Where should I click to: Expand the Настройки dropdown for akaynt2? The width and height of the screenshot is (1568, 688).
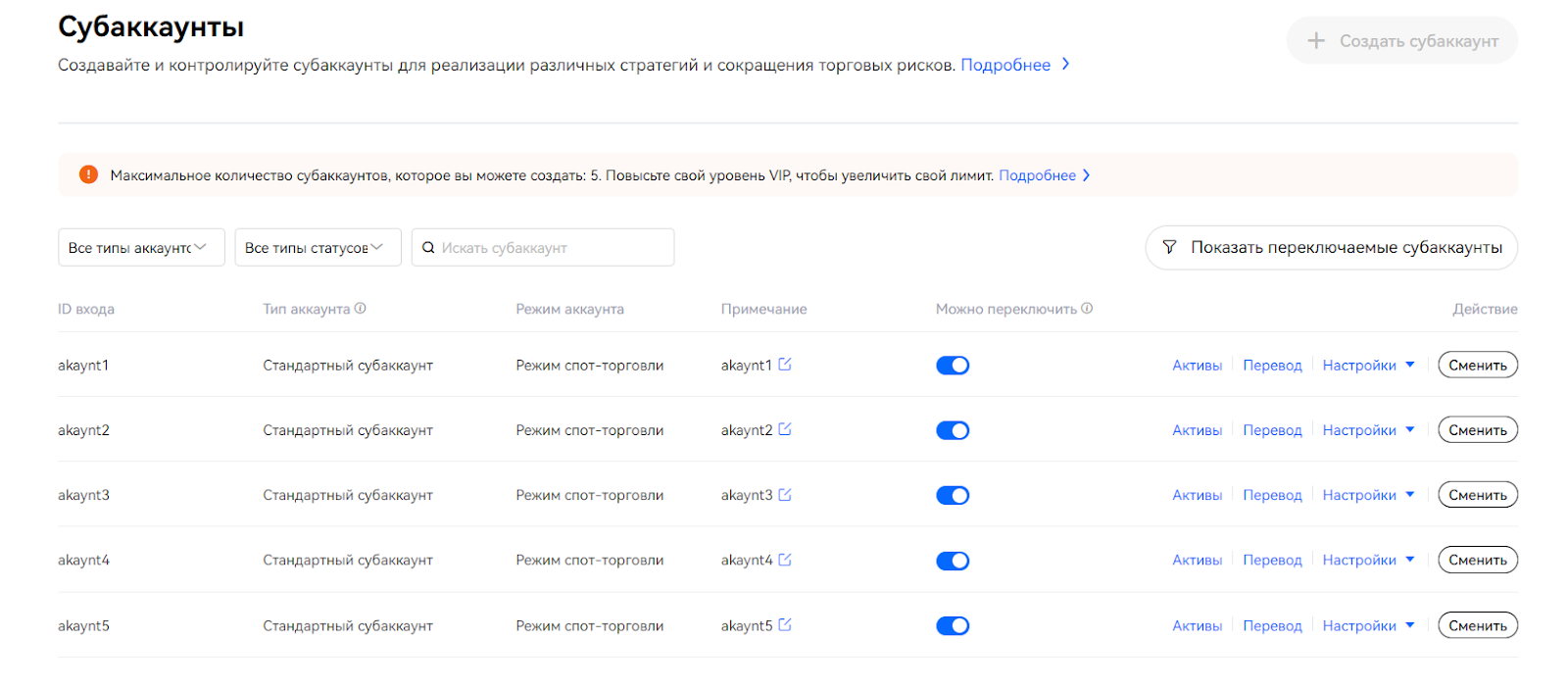1368,430
